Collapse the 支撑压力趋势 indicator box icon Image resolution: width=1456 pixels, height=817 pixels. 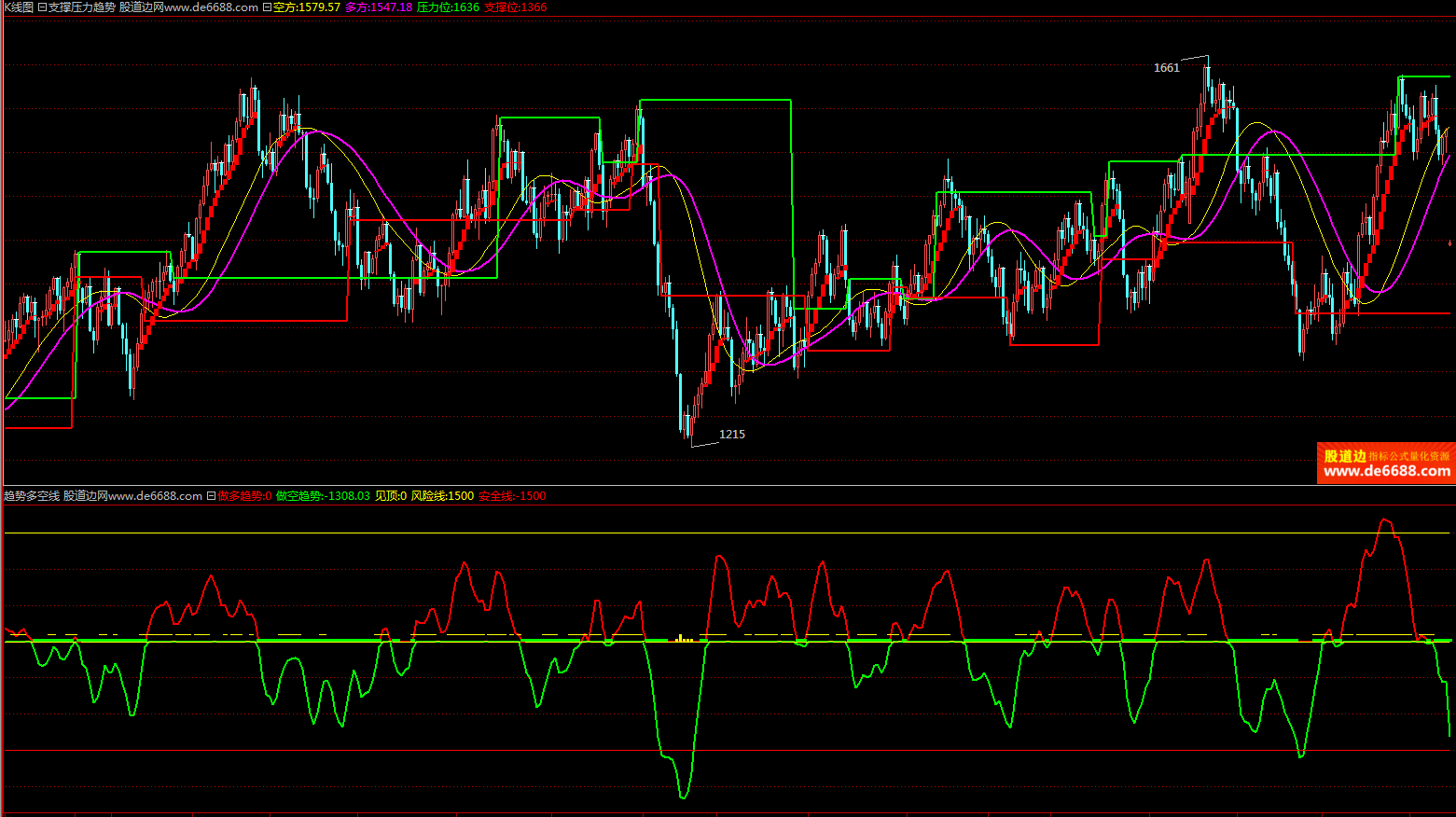click(42, 7)
